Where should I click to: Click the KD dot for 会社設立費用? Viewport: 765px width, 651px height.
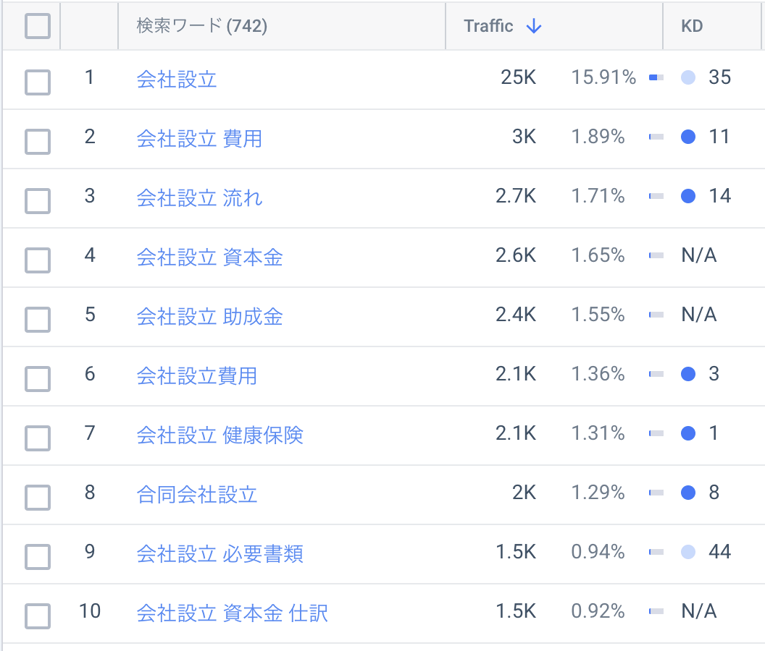[687, 374]
